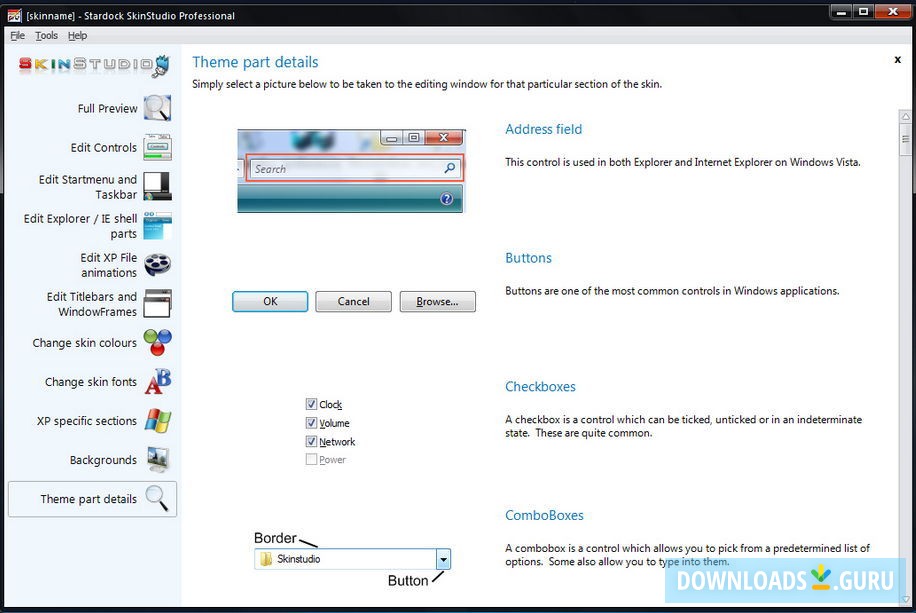
Task: Open the Address field section heading
Action: (x=543, y=129)
